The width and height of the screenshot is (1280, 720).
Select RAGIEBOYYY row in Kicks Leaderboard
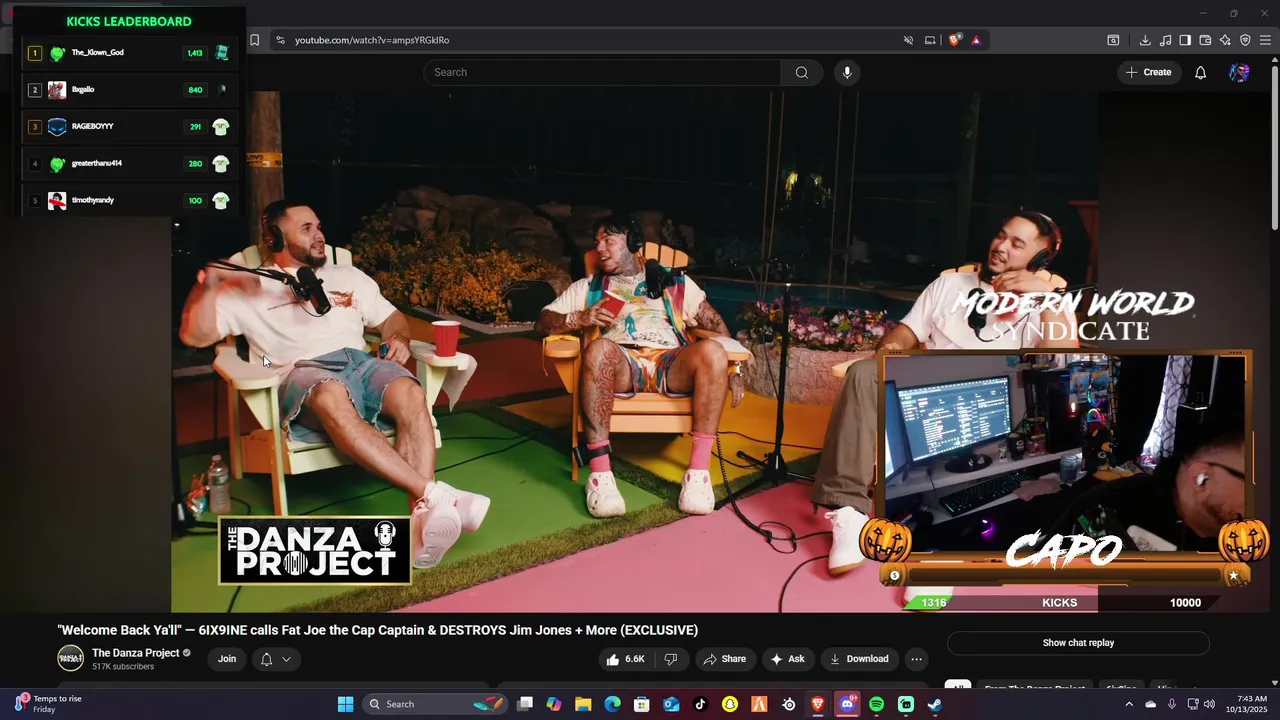coord(129,127)
